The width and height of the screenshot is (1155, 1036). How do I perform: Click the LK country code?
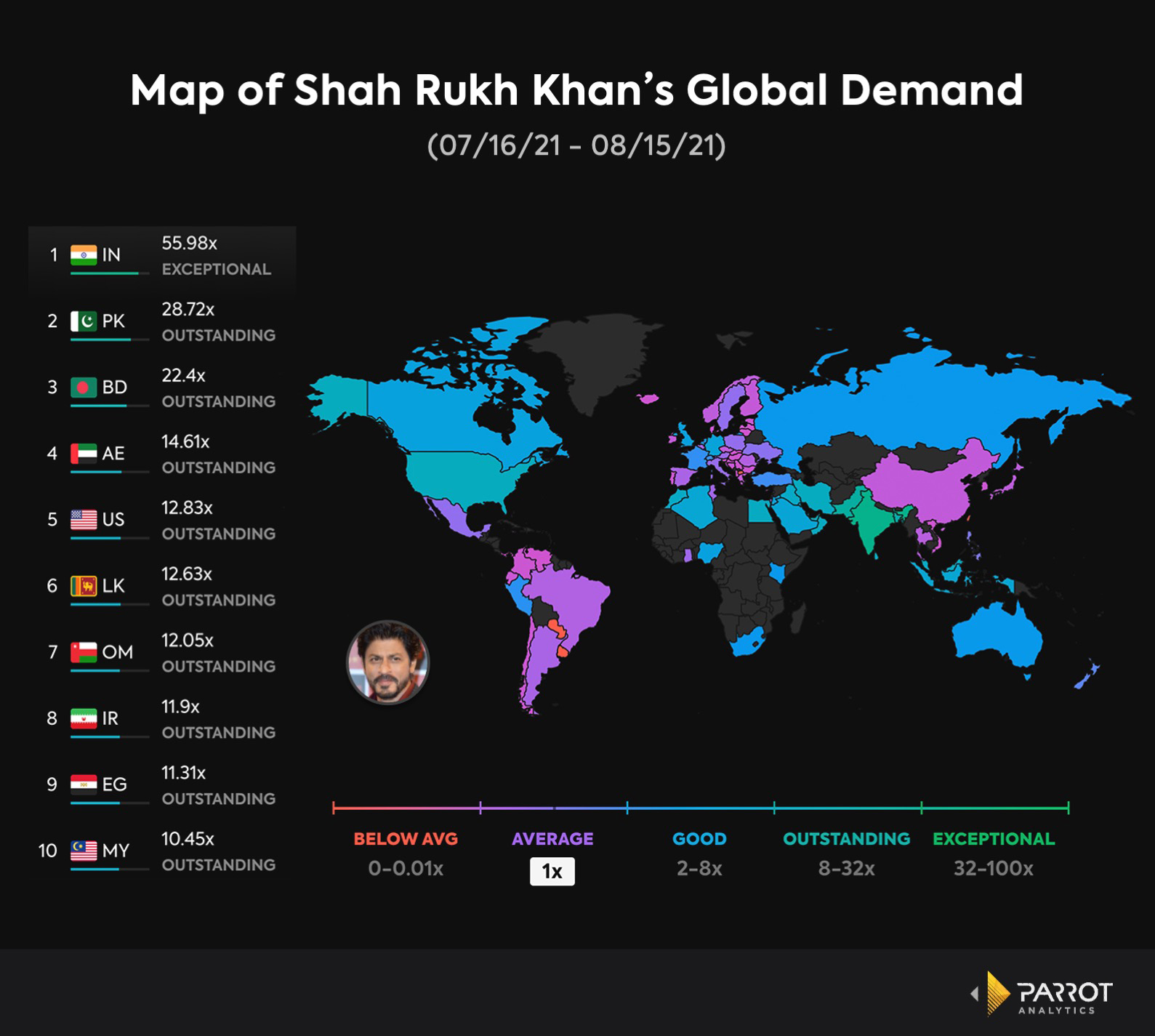(113, 585)
